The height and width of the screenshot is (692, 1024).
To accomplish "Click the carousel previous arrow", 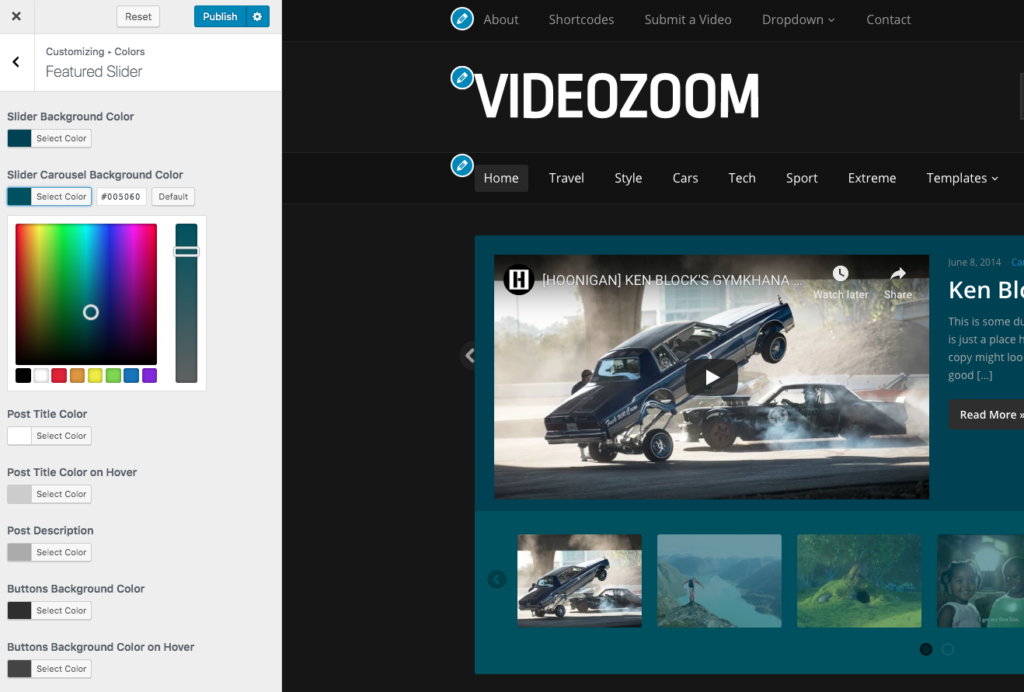I will tap(497, 580).
